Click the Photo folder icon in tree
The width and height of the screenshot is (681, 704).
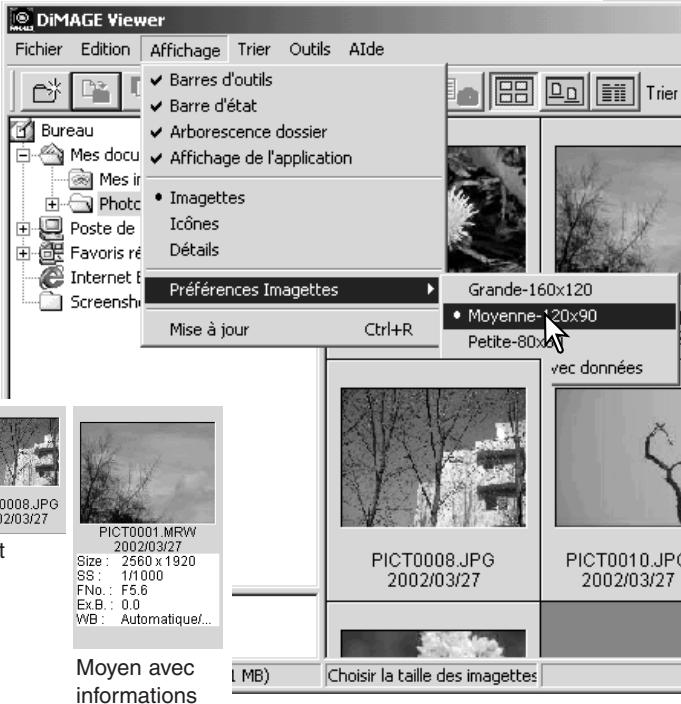pyautogui.click(x=81, y=203)
